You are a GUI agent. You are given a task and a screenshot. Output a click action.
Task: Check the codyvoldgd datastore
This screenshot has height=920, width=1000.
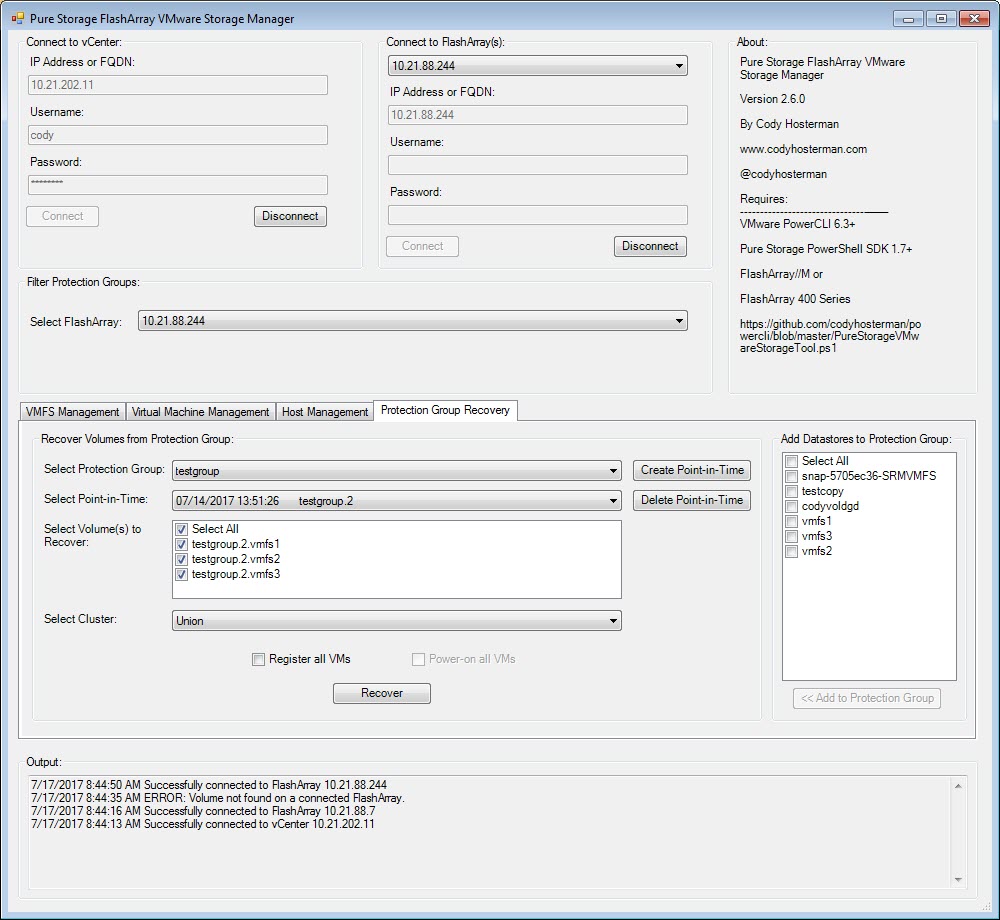pos(791,506)
